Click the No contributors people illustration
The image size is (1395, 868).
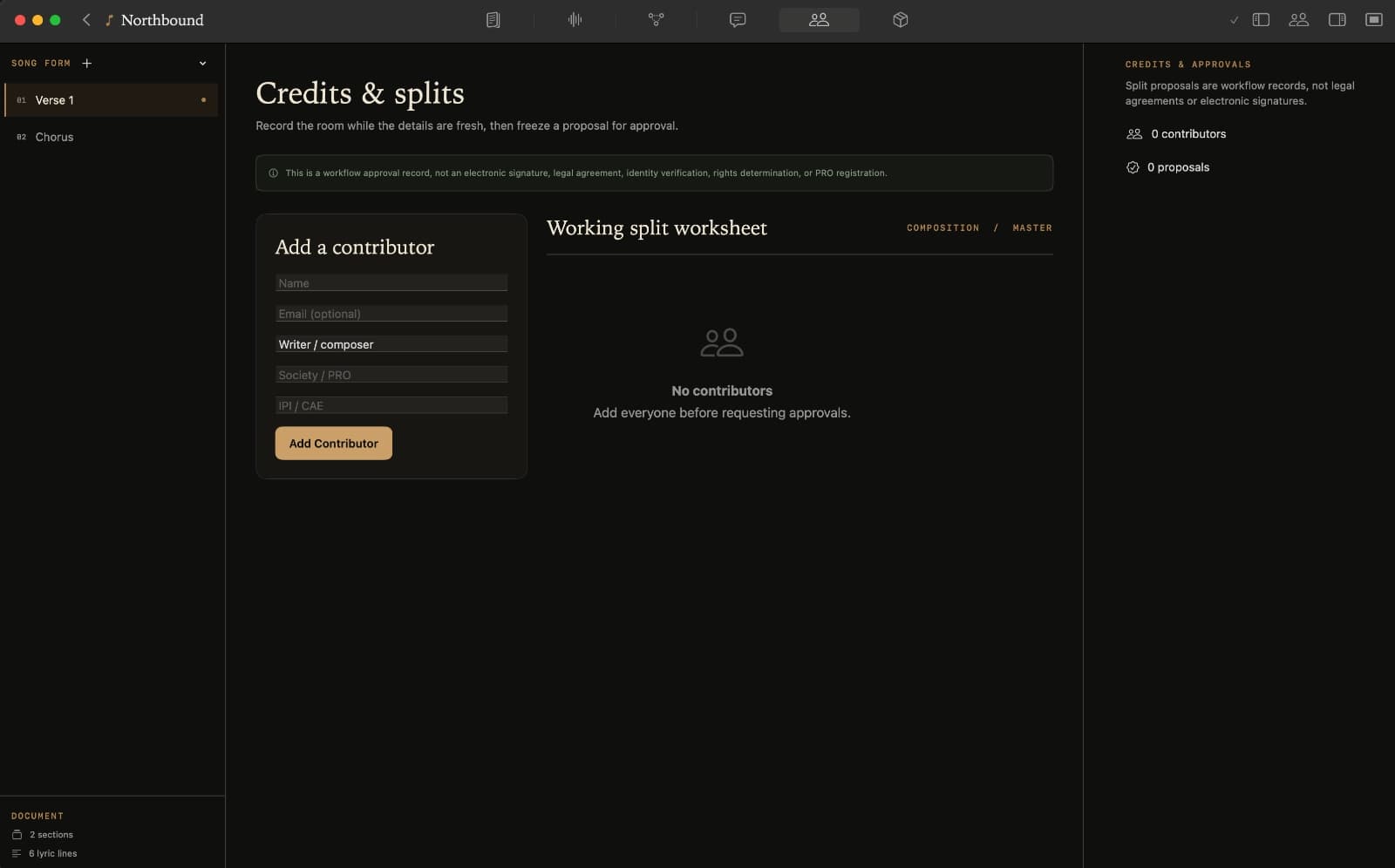[x=722, y=342]
